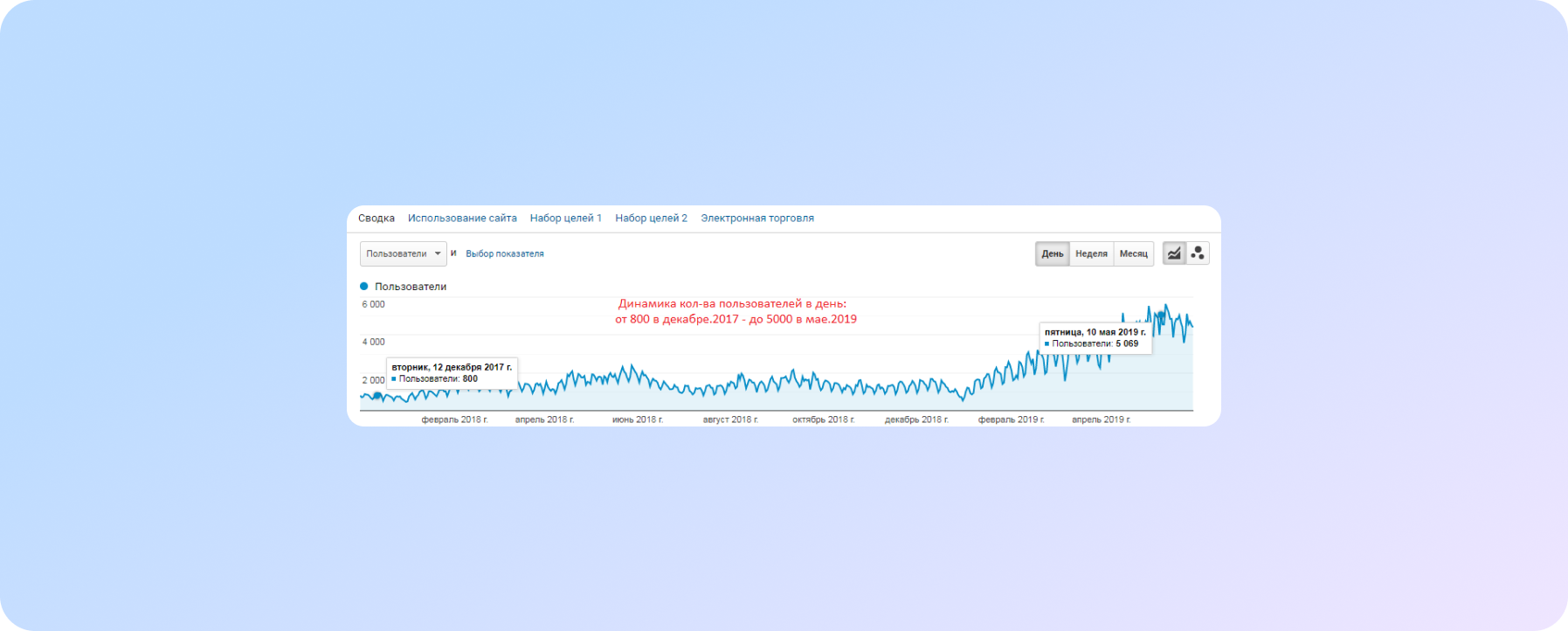Image resolution: width=1568 pixels, height=631 pixels.
Task: Click the декабрь 2018 г. axis label
Action: 916,420
